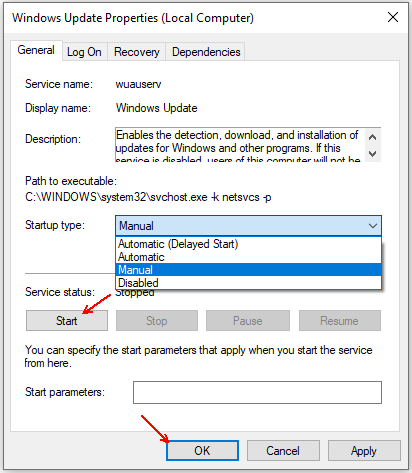Switch to the General tab

pyautogui.click(x=36, y=50)
